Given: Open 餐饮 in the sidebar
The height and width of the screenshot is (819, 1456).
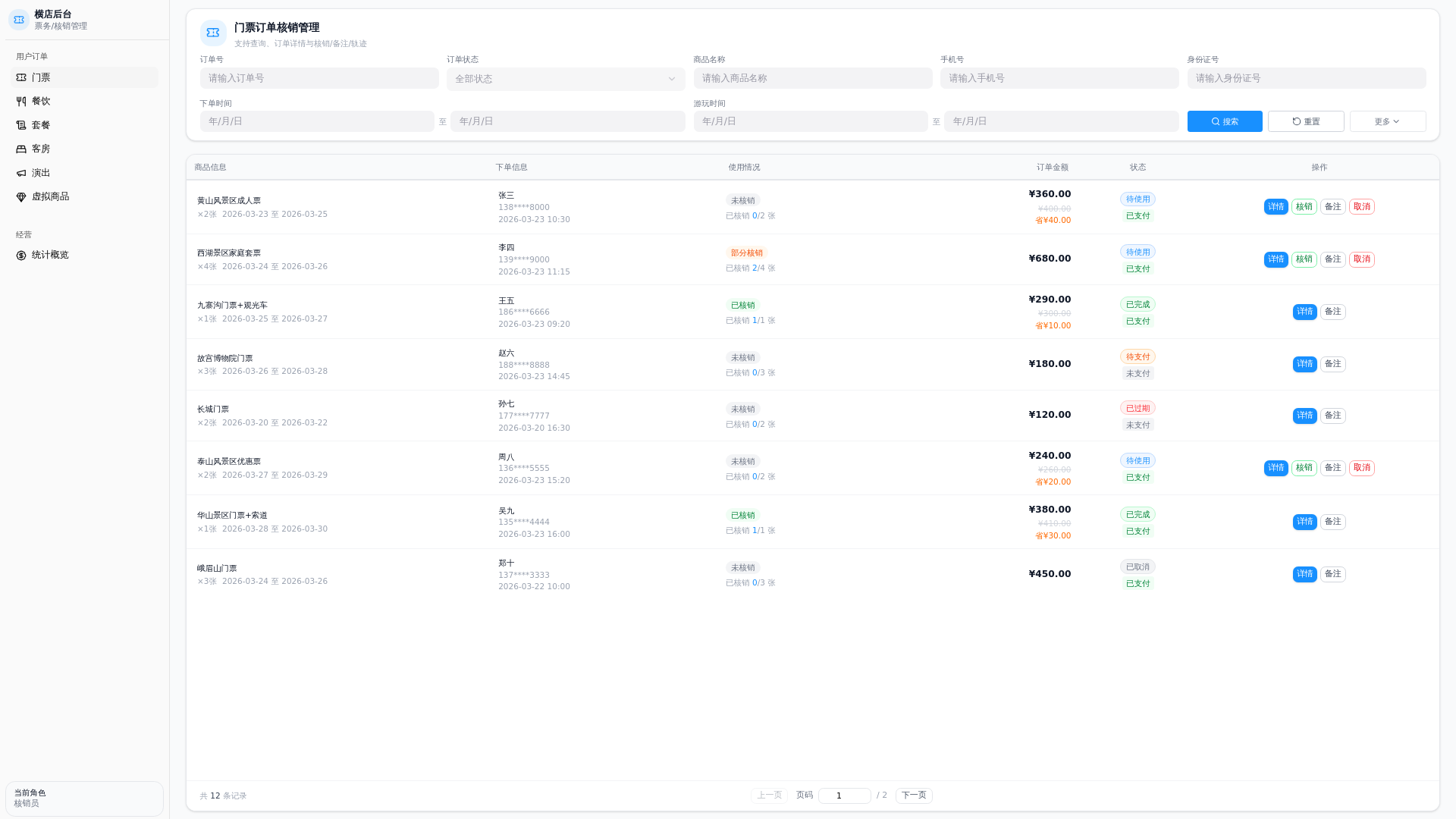Looking at the screenshot, I should click(x=84, y=101).
